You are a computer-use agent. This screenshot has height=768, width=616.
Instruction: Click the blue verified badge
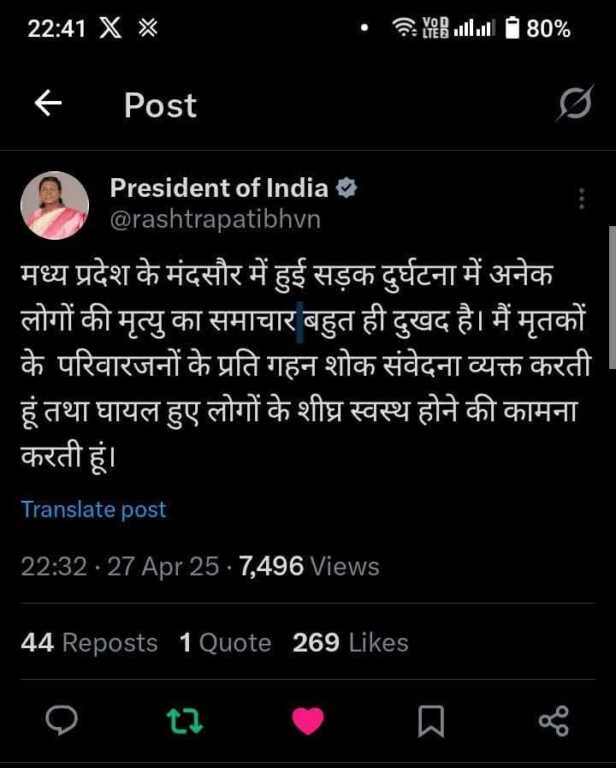tap(347, 188)
